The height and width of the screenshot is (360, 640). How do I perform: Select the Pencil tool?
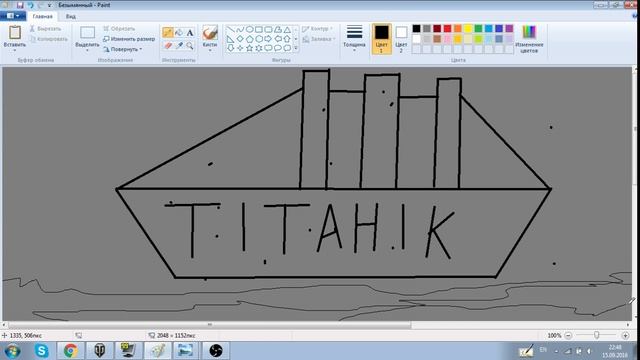pyautogui.click(x=168, y=33)
